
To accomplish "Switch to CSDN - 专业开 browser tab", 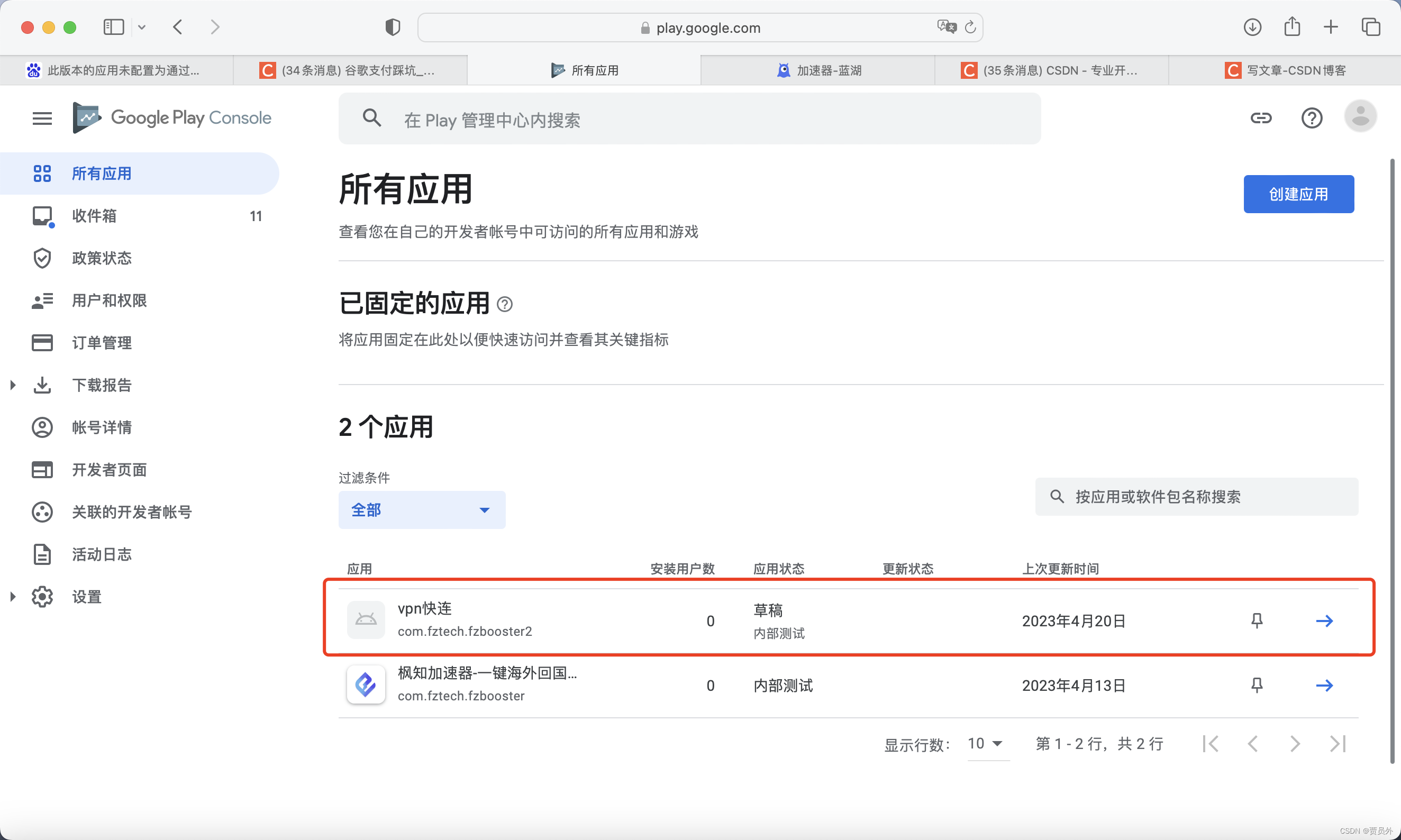I will click(1052, 70).
